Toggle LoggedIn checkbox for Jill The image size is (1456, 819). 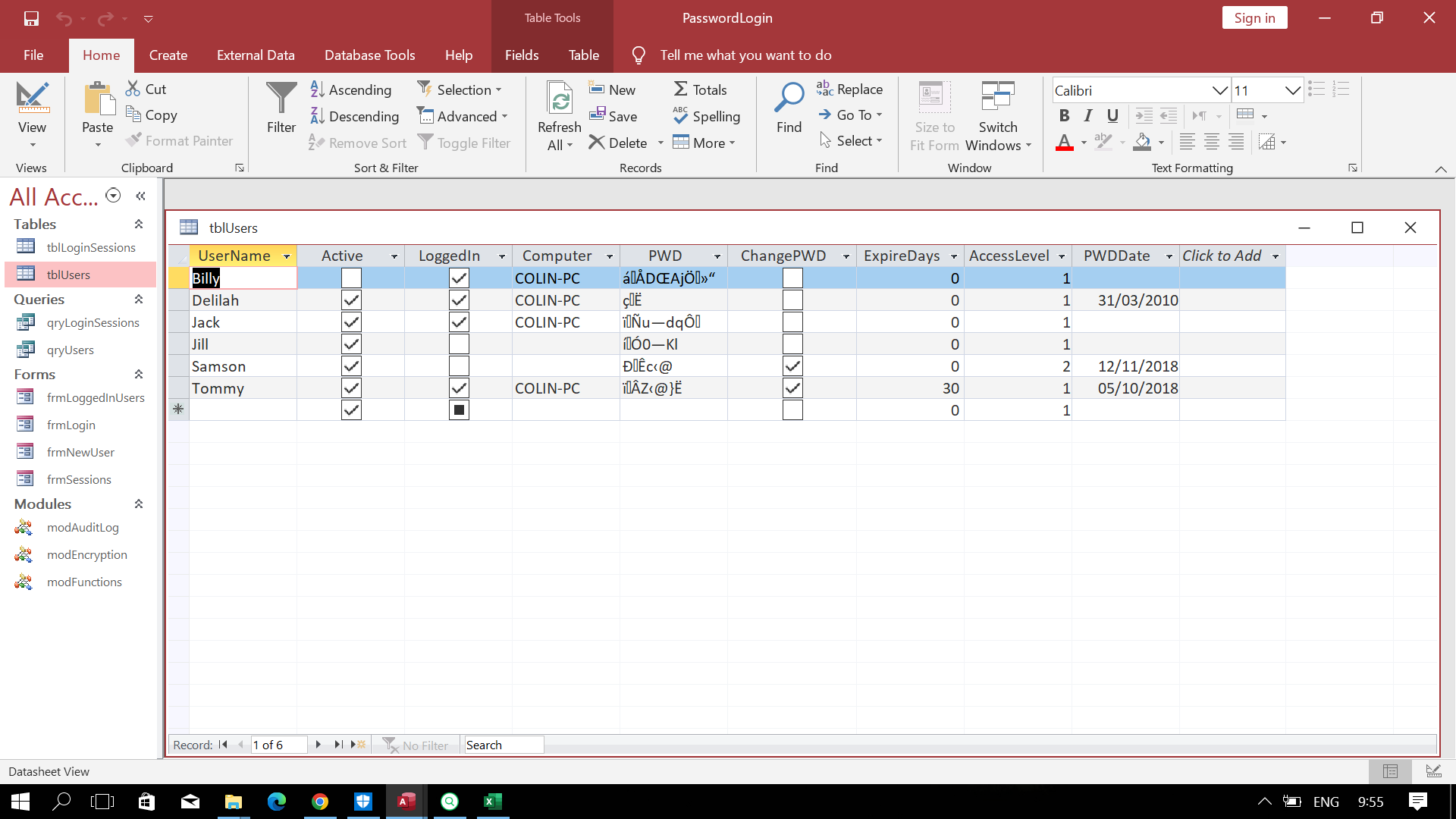click(x=459, y=344)
